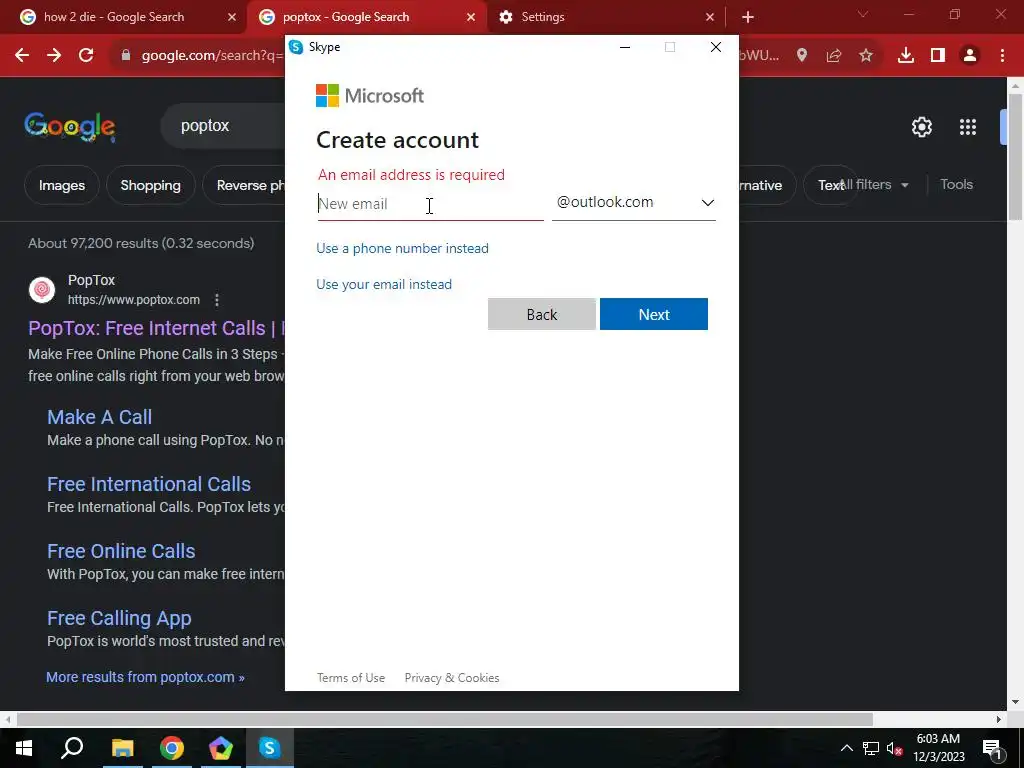
Task: Open Google search Tools
Action: tap(956, 185)
